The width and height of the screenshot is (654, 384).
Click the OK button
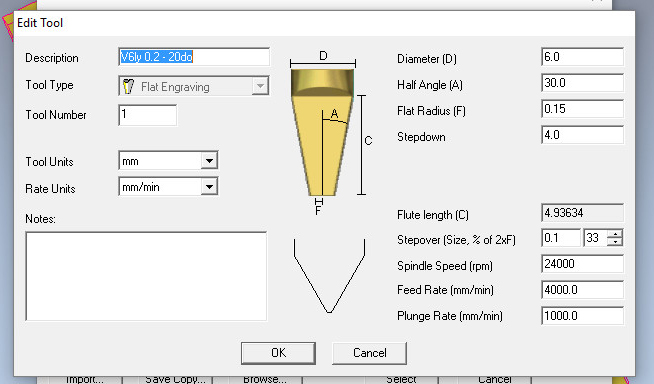[278, 353]
